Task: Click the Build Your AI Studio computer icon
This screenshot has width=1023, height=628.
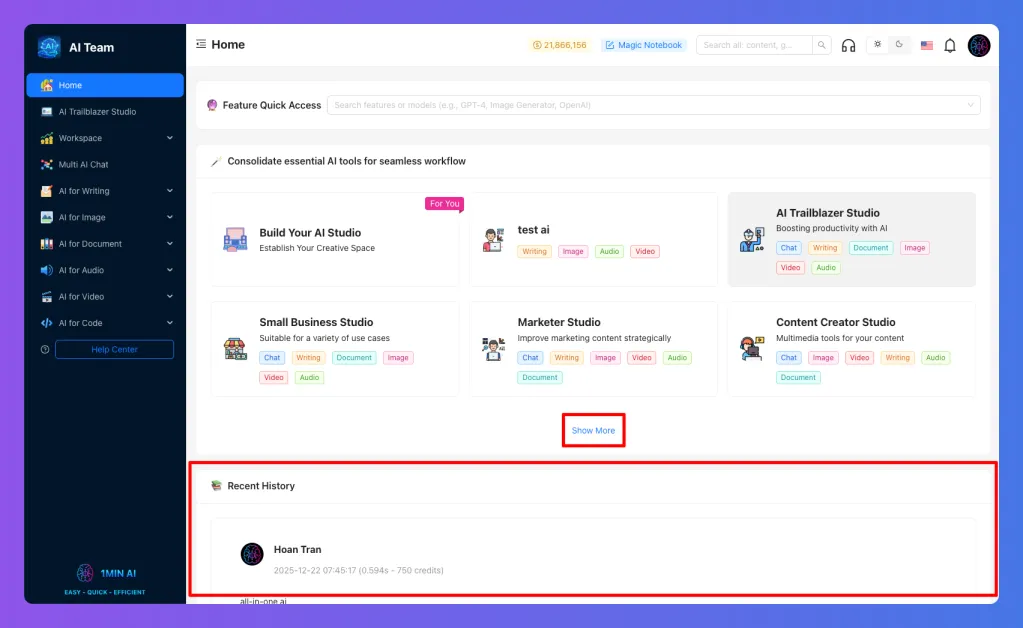Action: click(x=235, y=239)
